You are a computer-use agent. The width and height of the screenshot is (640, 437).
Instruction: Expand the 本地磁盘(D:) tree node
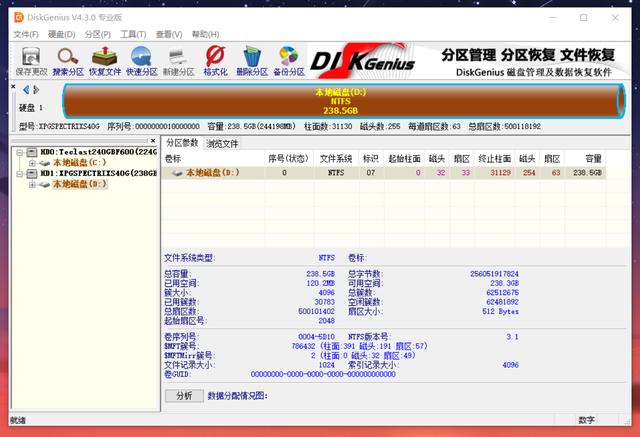[32, 184]
